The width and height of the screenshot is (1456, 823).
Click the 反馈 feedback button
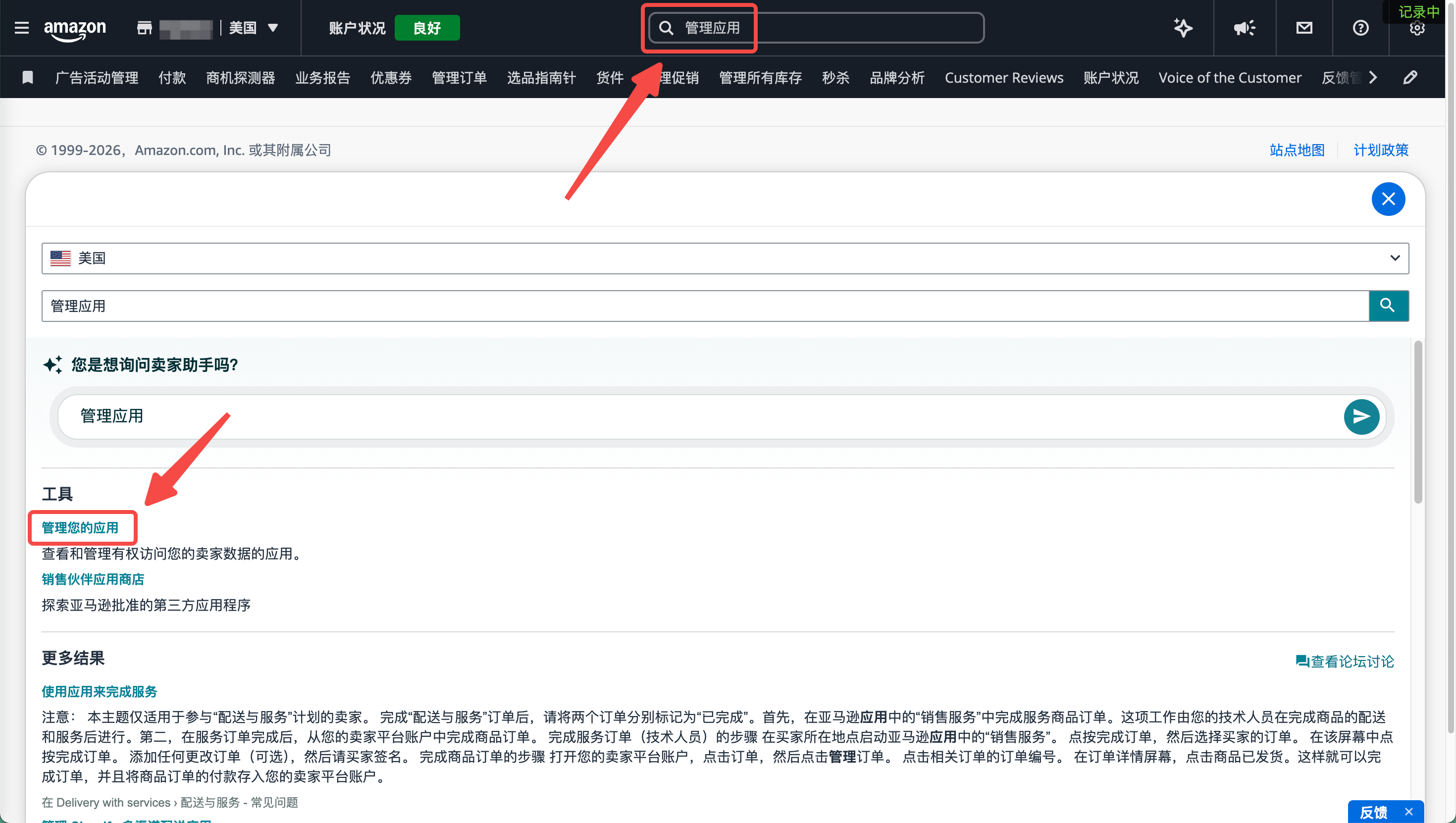coord(1373,813)
